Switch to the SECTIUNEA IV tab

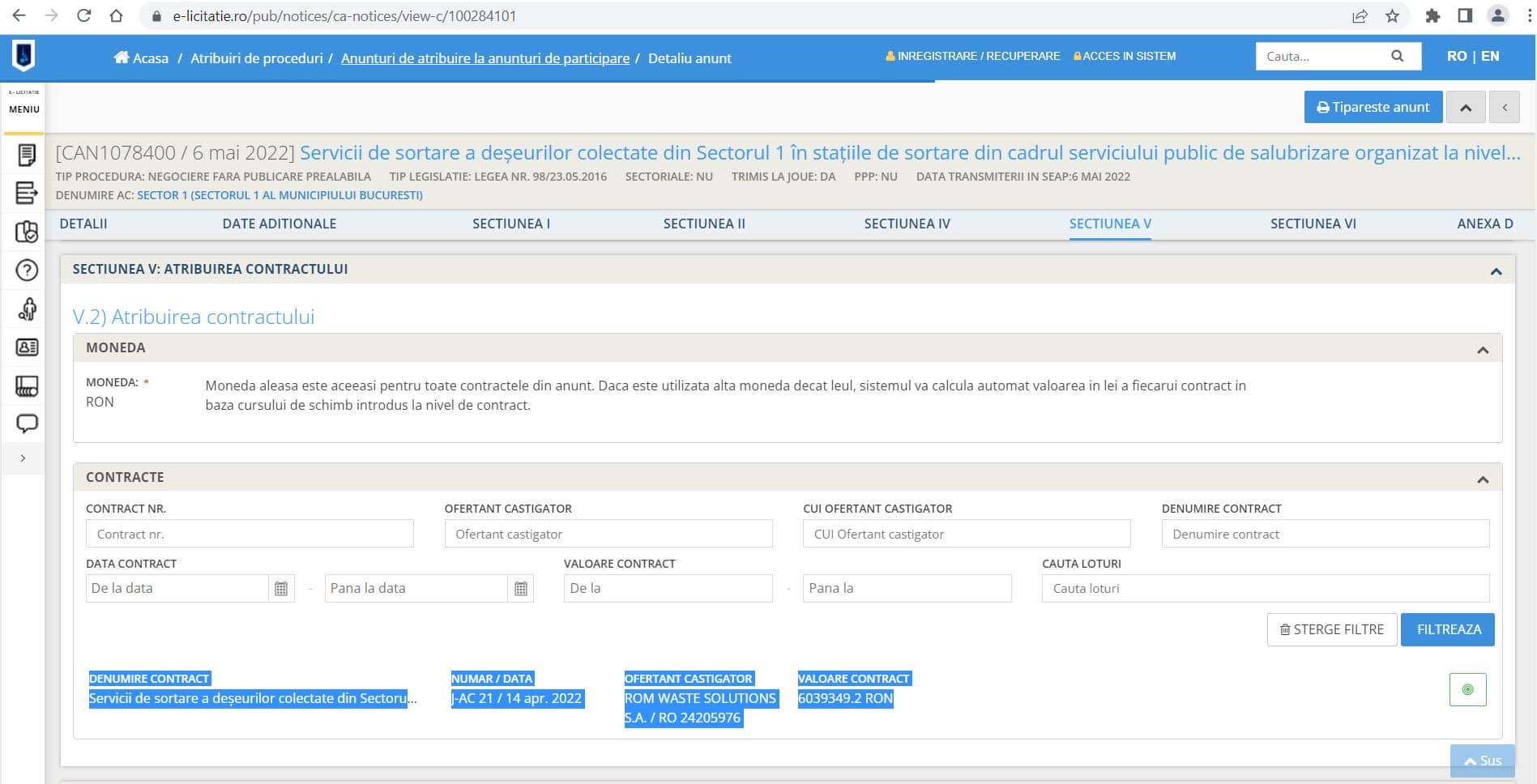(x=907, y=224)
